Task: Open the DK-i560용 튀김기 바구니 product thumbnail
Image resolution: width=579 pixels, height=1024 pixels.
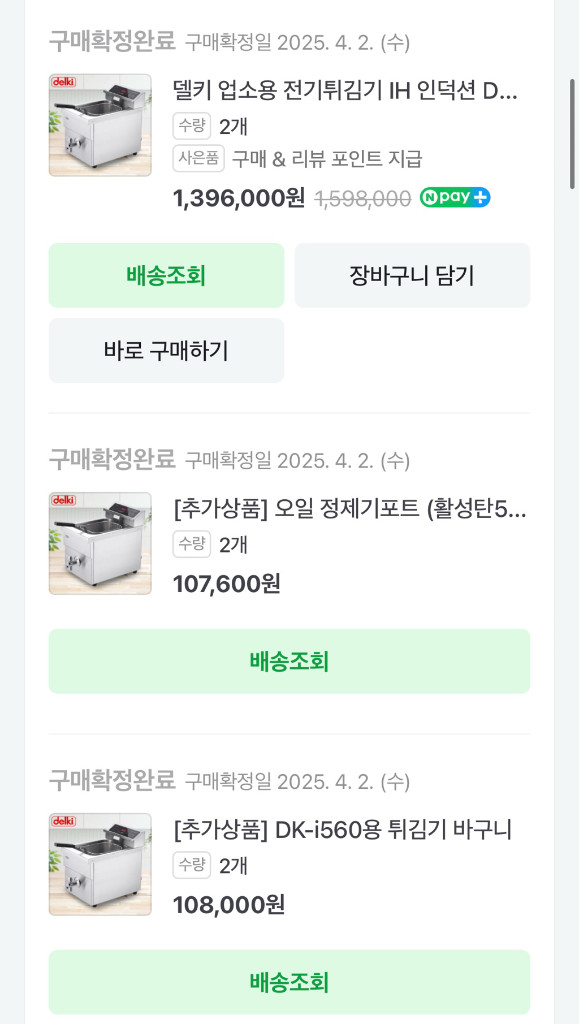Action: tap(100, 864)
